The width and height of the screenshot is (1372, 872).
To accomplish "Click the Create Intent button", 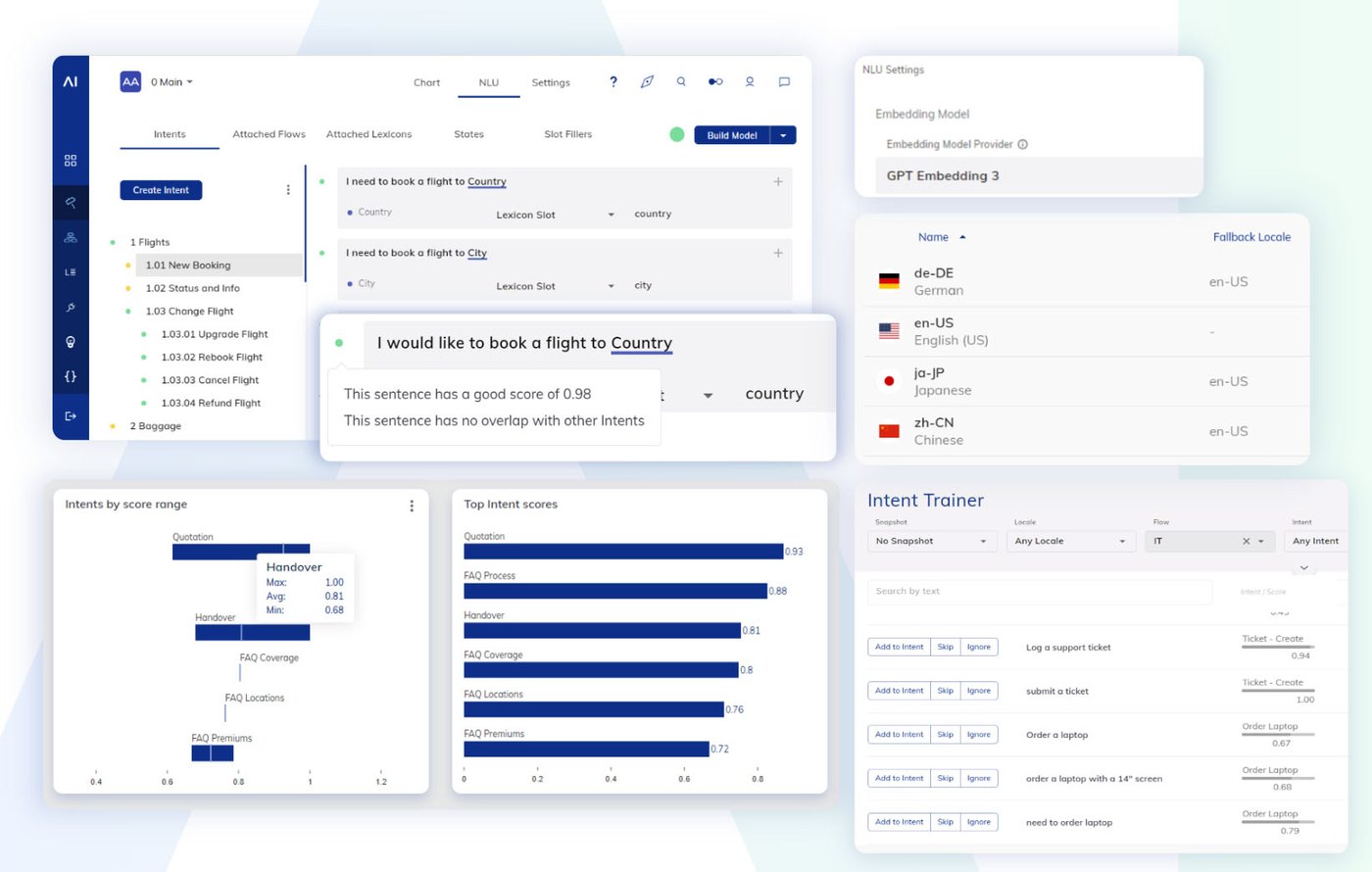I will tap(161, 190).
